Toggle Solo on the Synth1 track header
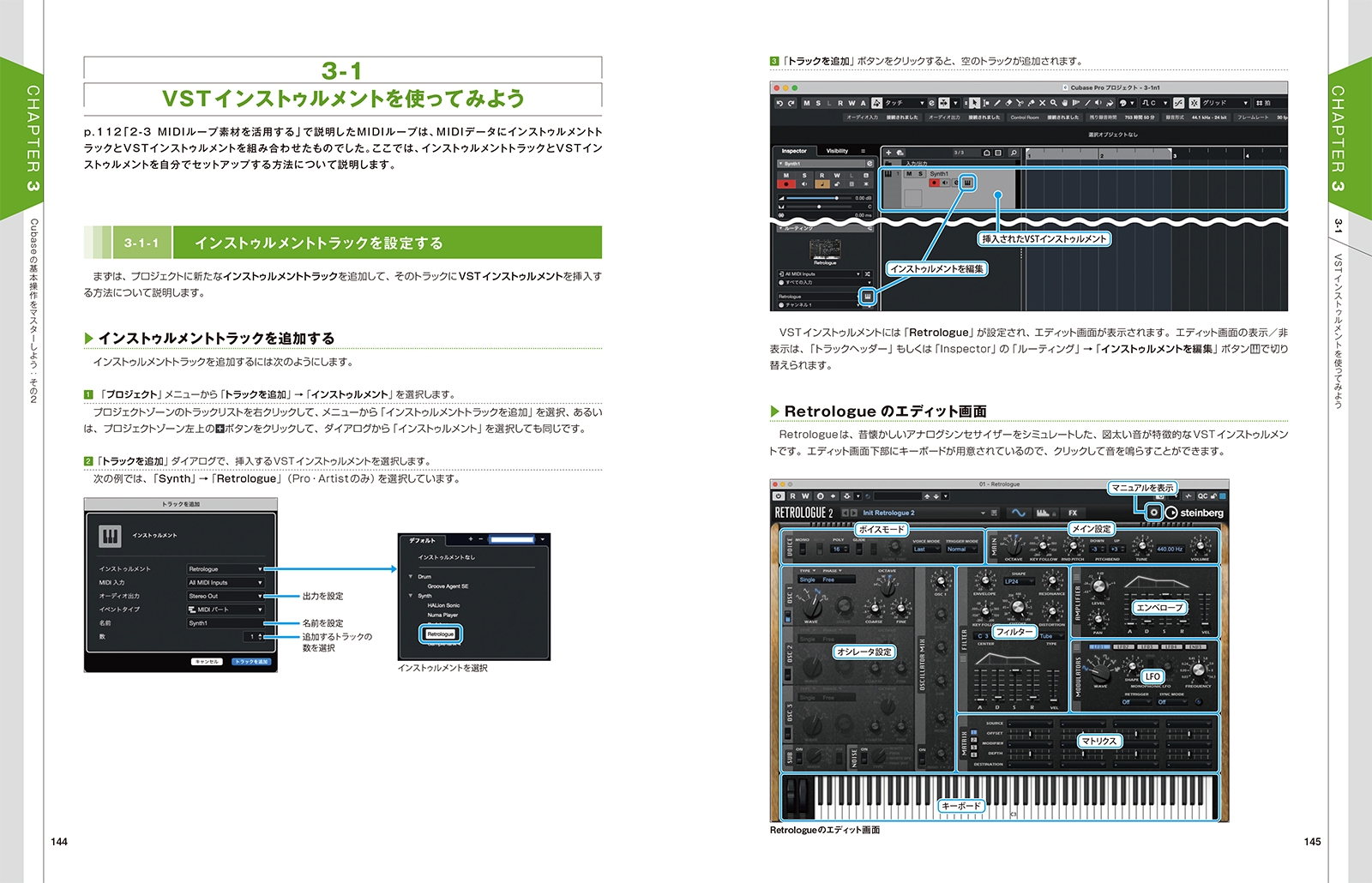Image resolution: width=1372 pixels, height=883 pixels. click(921, 174)
